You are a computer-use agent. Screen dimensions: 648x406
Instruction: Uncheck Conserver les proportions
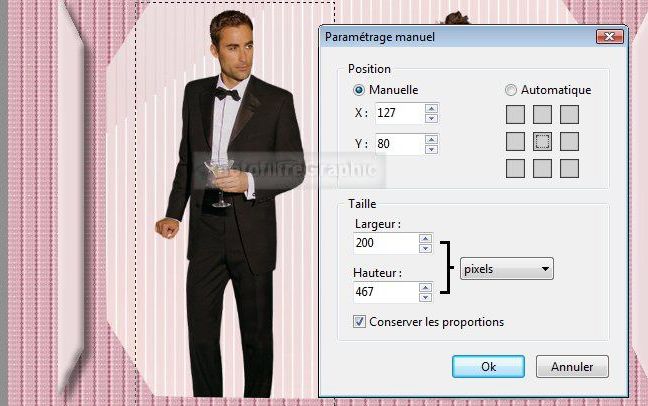point(359,322)
